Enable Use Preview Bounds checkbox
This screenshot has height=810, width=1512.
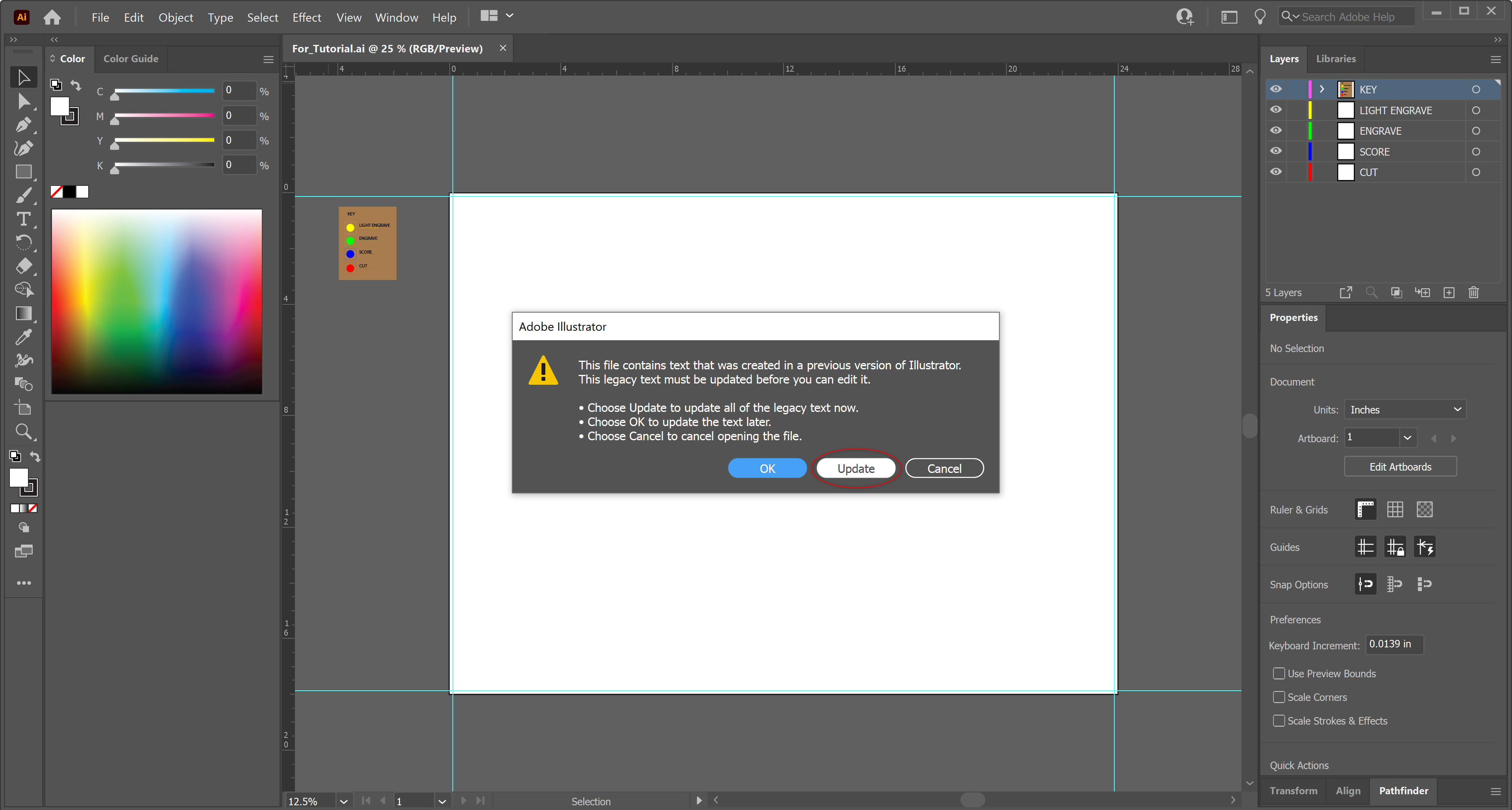[x=1279, y=673]
